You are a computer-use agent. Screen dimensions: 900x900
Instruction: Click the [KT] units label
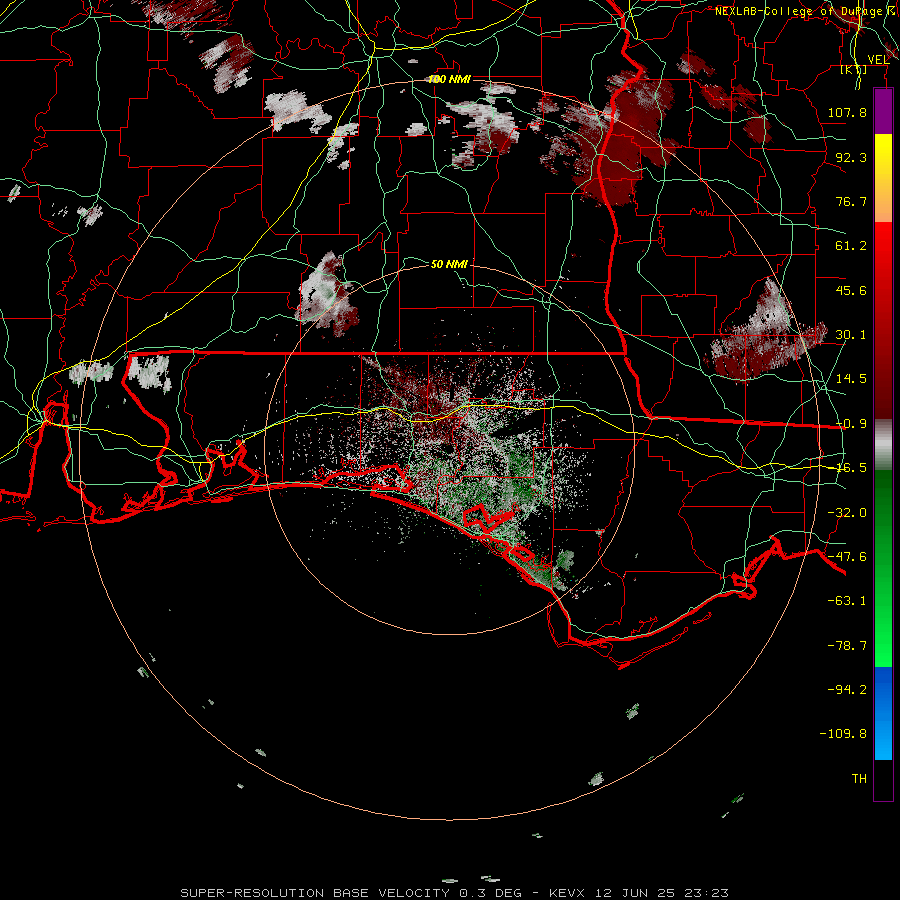tap(854, 69)
